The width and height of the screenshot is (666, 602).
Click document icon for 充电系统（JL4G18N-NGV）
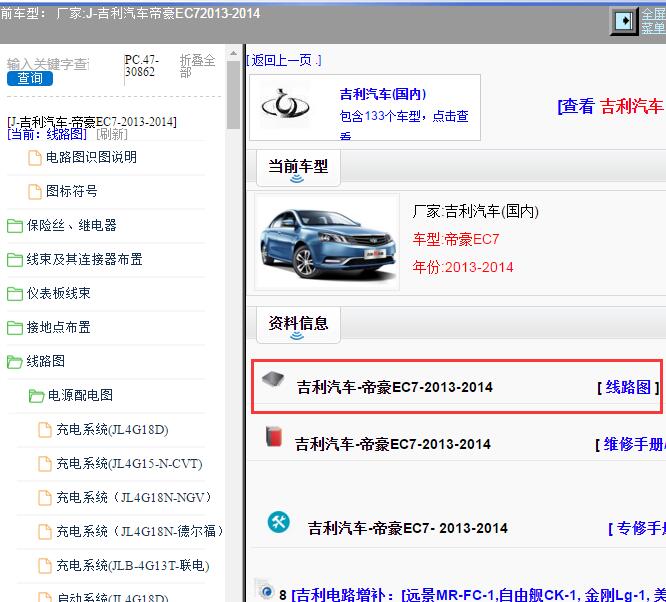45,497
